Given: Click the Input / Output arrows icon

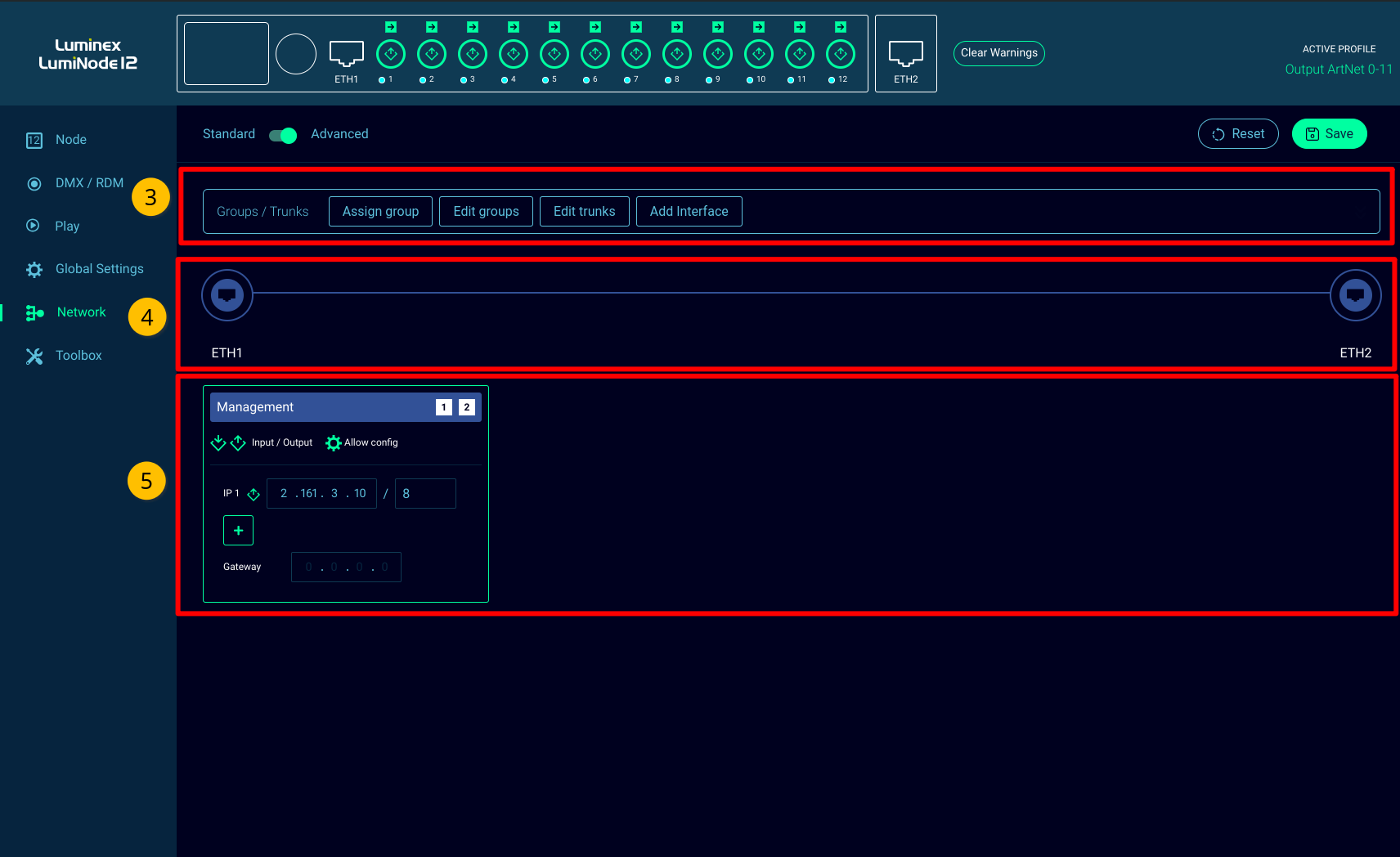Looking at the screenshot, I should pyautogui.click(x=228, y=443).
